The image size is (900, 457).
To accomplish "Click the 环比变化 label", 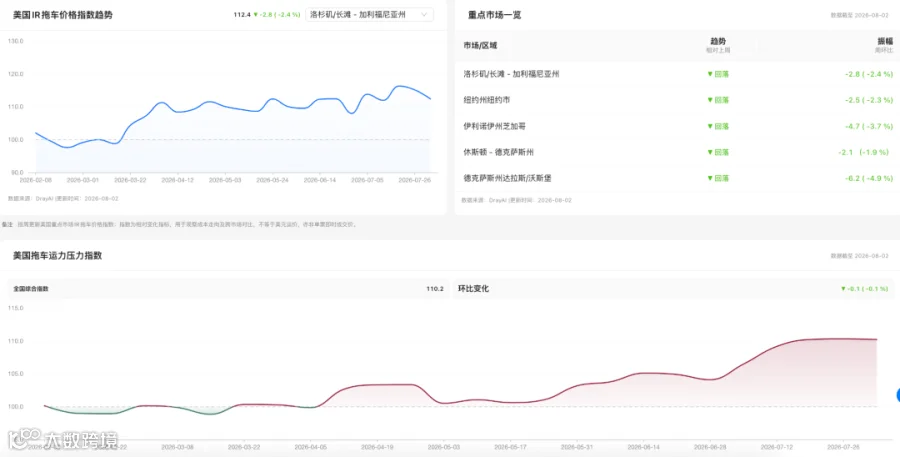I will click(x=474, y=289).
